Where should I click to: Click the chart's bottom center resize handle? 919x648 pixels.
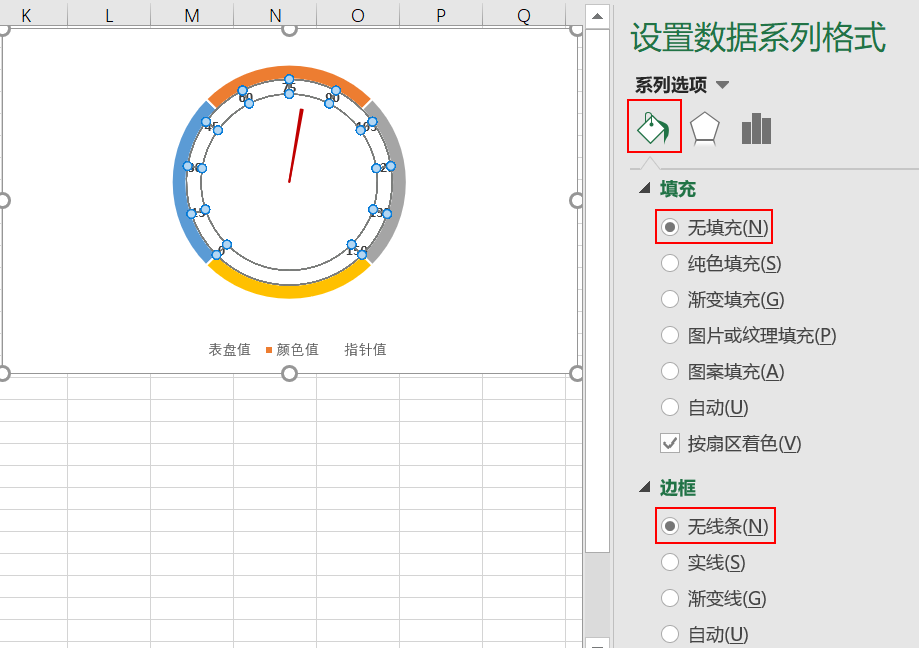click(x=289, y=373)
